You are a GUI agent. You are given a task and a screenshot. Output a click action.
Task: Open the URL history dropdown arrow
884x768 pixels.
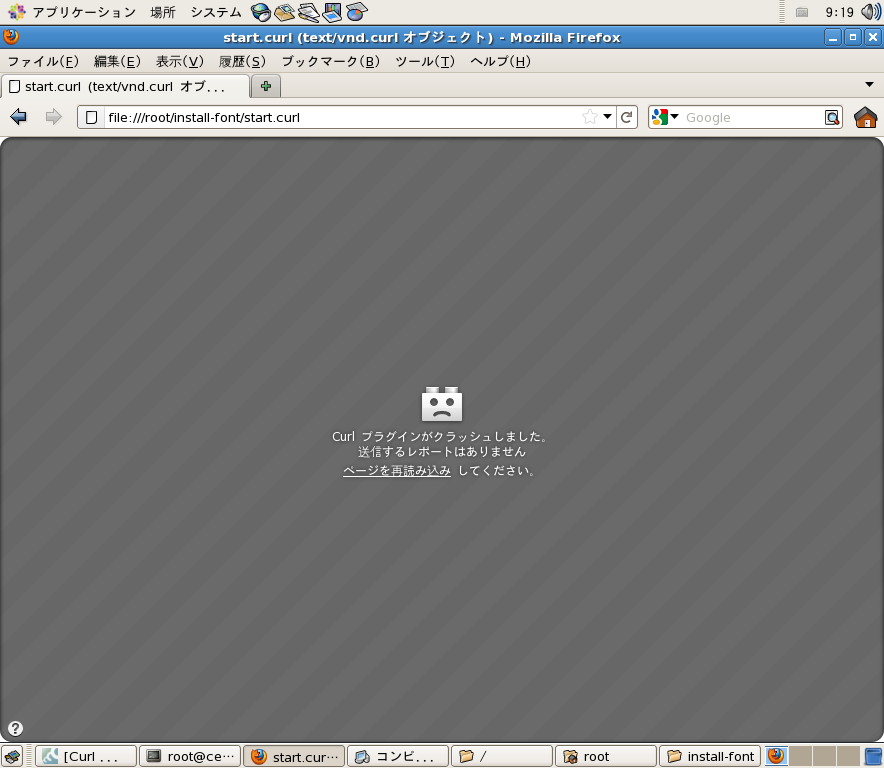(x=607, y=117)
